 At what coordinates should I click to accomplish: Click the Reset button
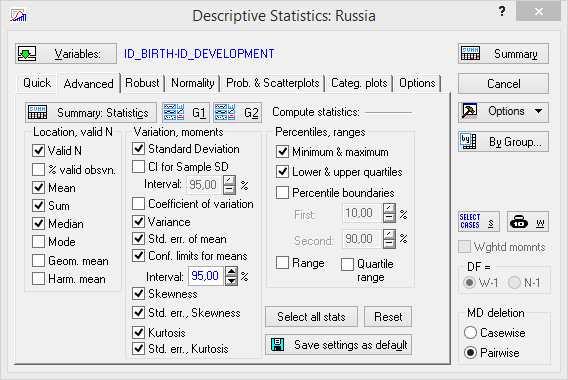point(388,317)
